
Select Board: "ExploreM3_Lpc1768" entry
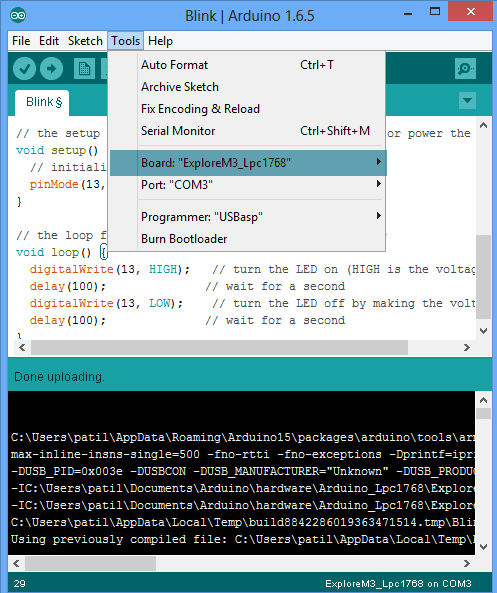coord(248,163)
